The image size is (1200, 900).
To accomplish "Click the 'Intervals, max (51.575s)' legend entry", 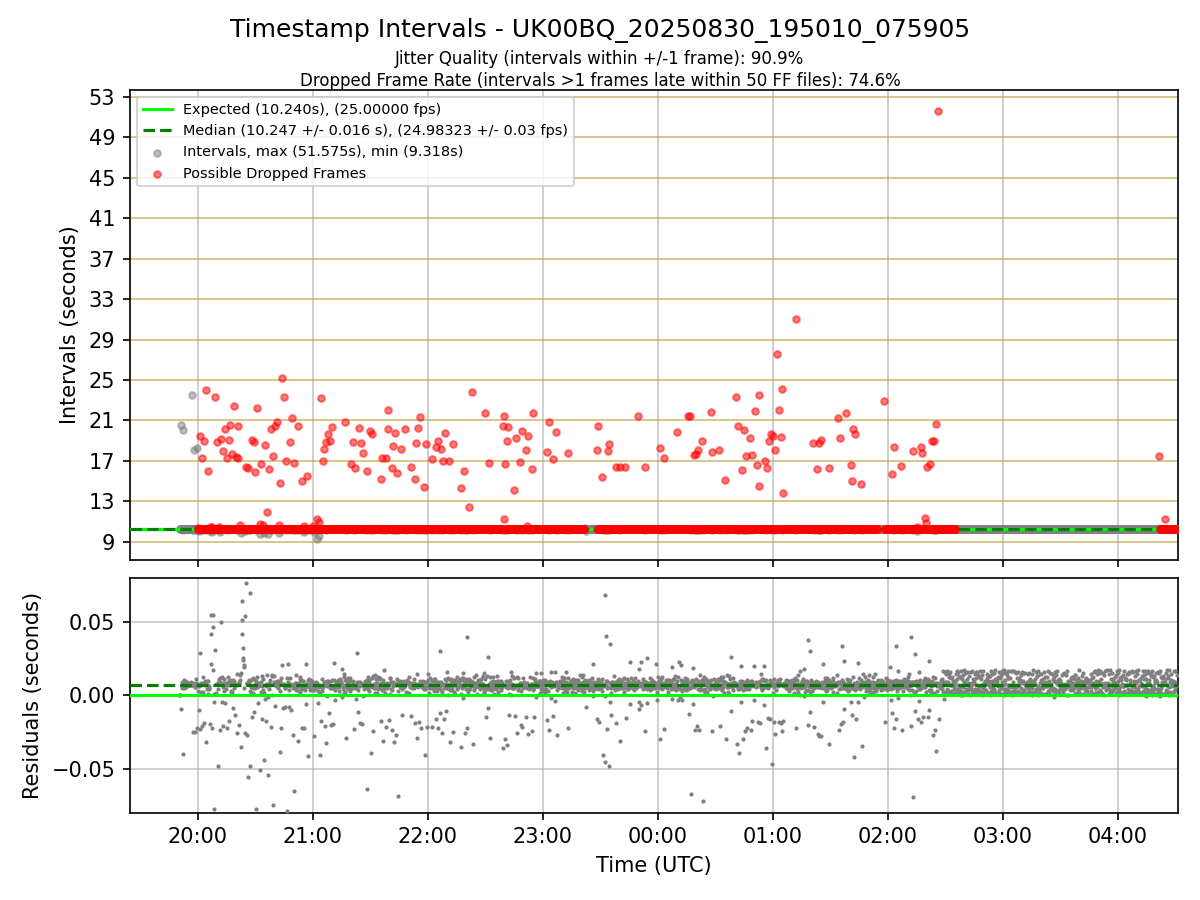I will coord(323,151).
